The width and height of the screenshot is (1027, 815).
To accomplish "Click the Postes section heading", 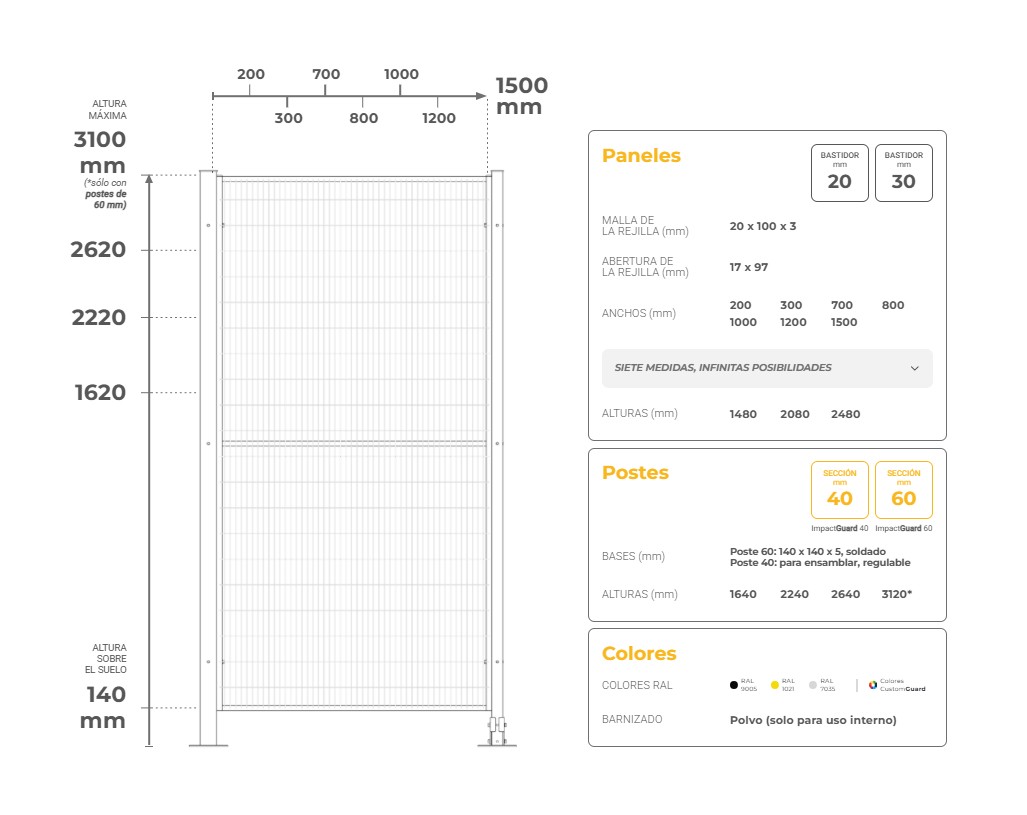I will coord(635,473).
